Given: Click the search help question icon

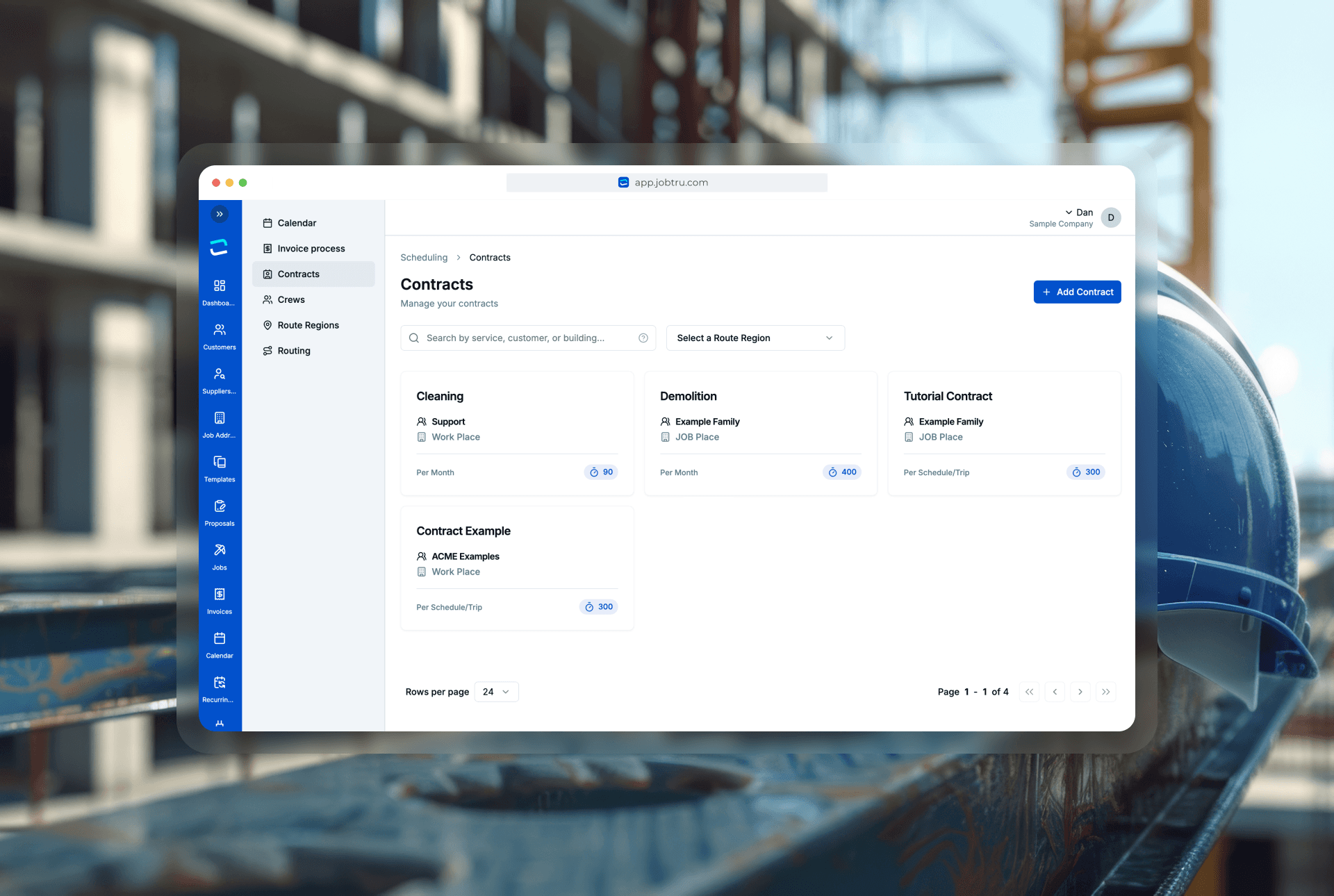Looking at the screenshot, I should coord(643,338).
